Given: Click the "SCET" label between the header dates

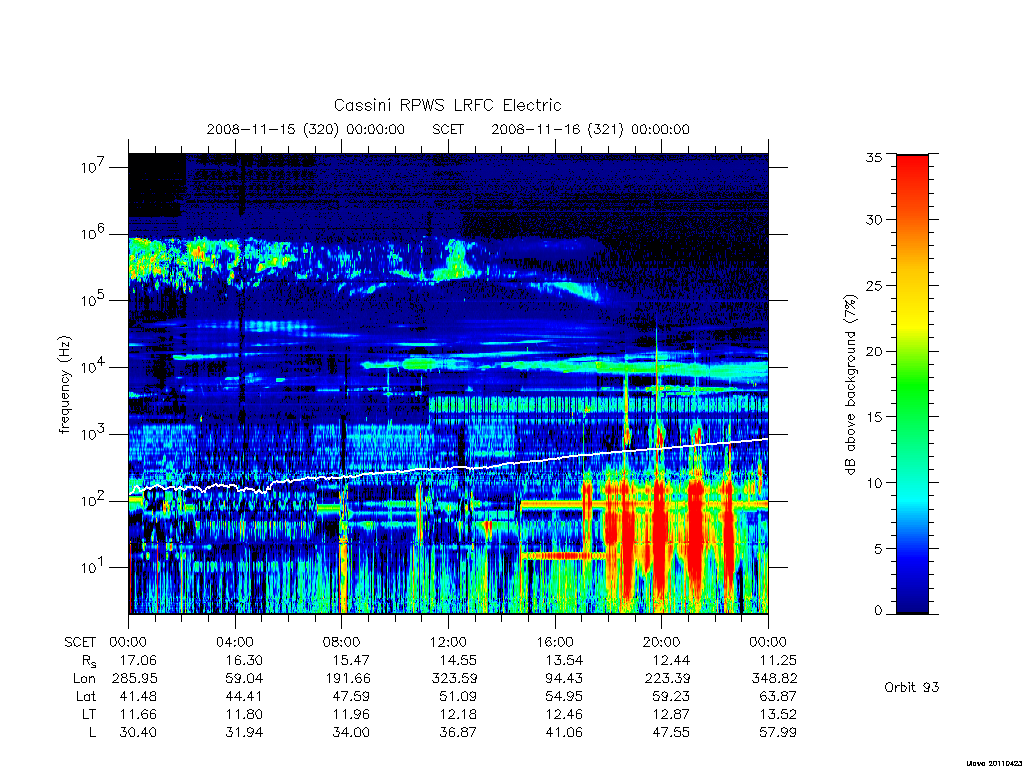Looking at the screenshot, I should [448, 129].
